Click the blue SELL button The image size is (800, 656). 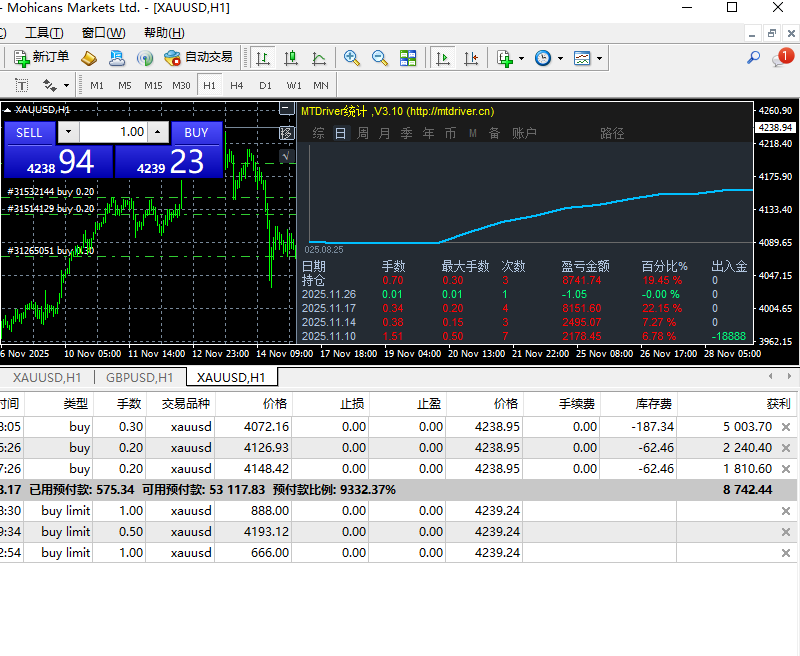pyautogui.click(x=29, y=132)
